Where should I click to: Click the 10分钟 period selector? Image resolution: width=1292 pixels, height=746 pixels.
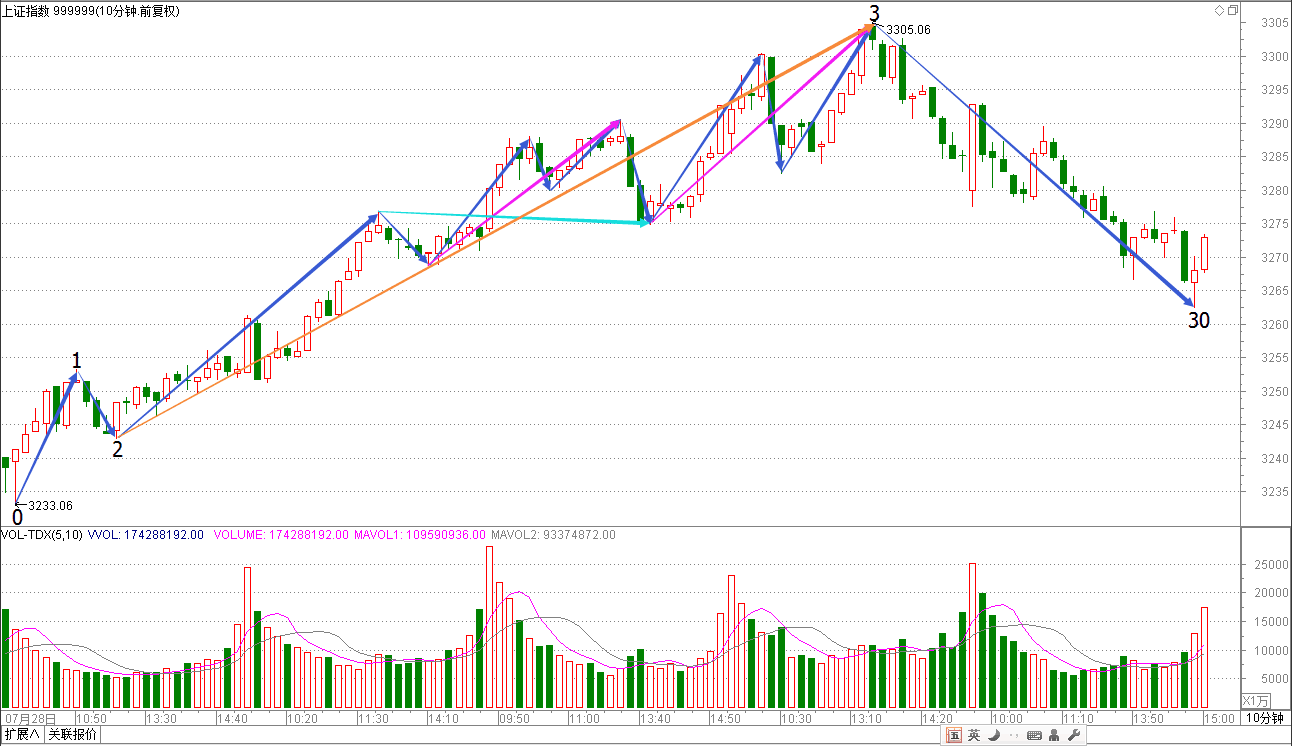coord(1266,718)
